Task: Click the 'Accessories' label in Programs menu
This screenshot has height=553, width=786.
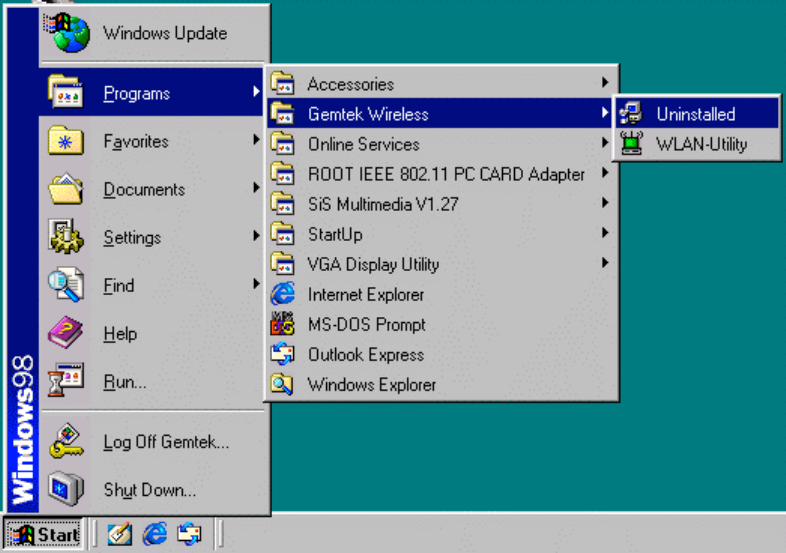Action: [x=351, y=84]
